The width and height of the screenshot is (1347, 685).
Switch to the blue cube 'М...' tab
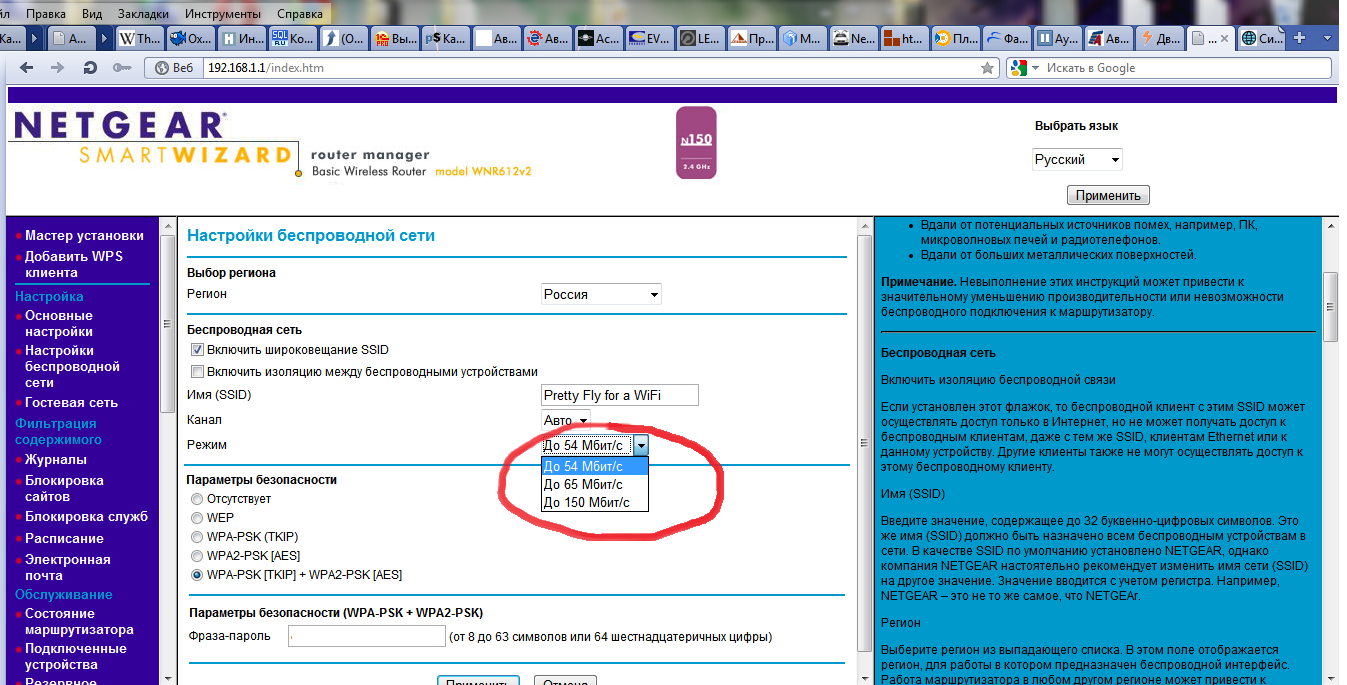pyautogui.click(x=805, y=39)
